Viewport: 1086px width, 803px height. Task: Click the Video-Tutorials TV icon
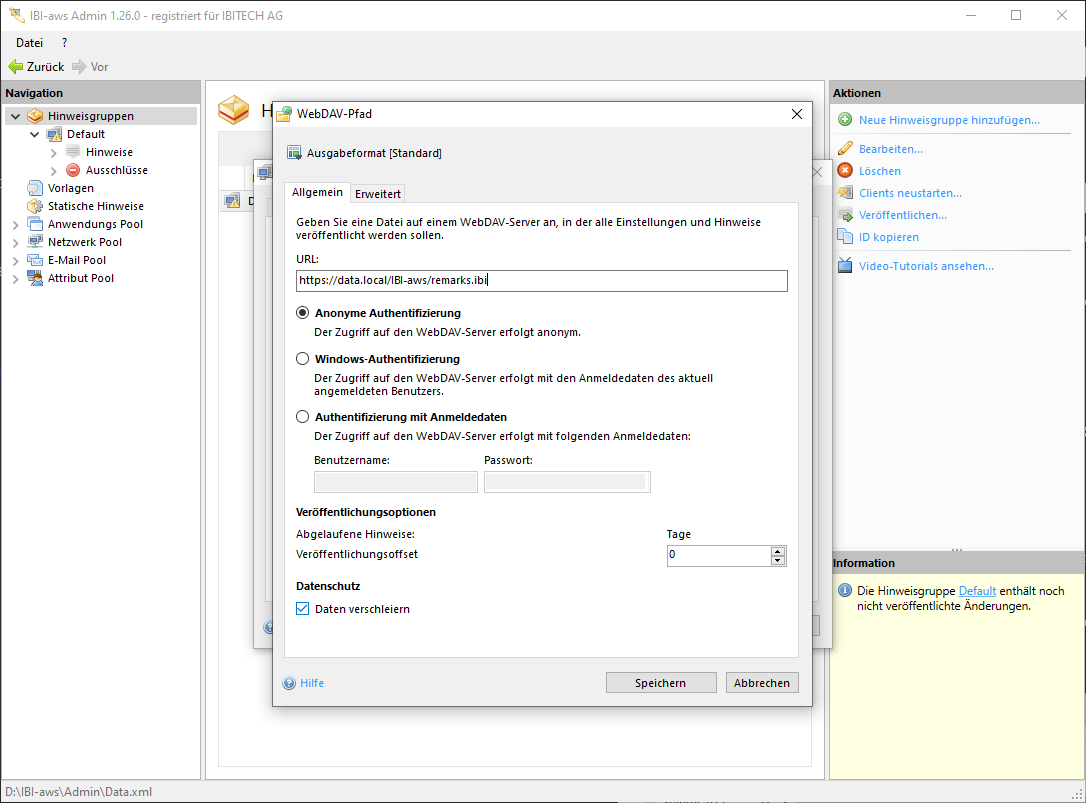click(x=845, y=266)
